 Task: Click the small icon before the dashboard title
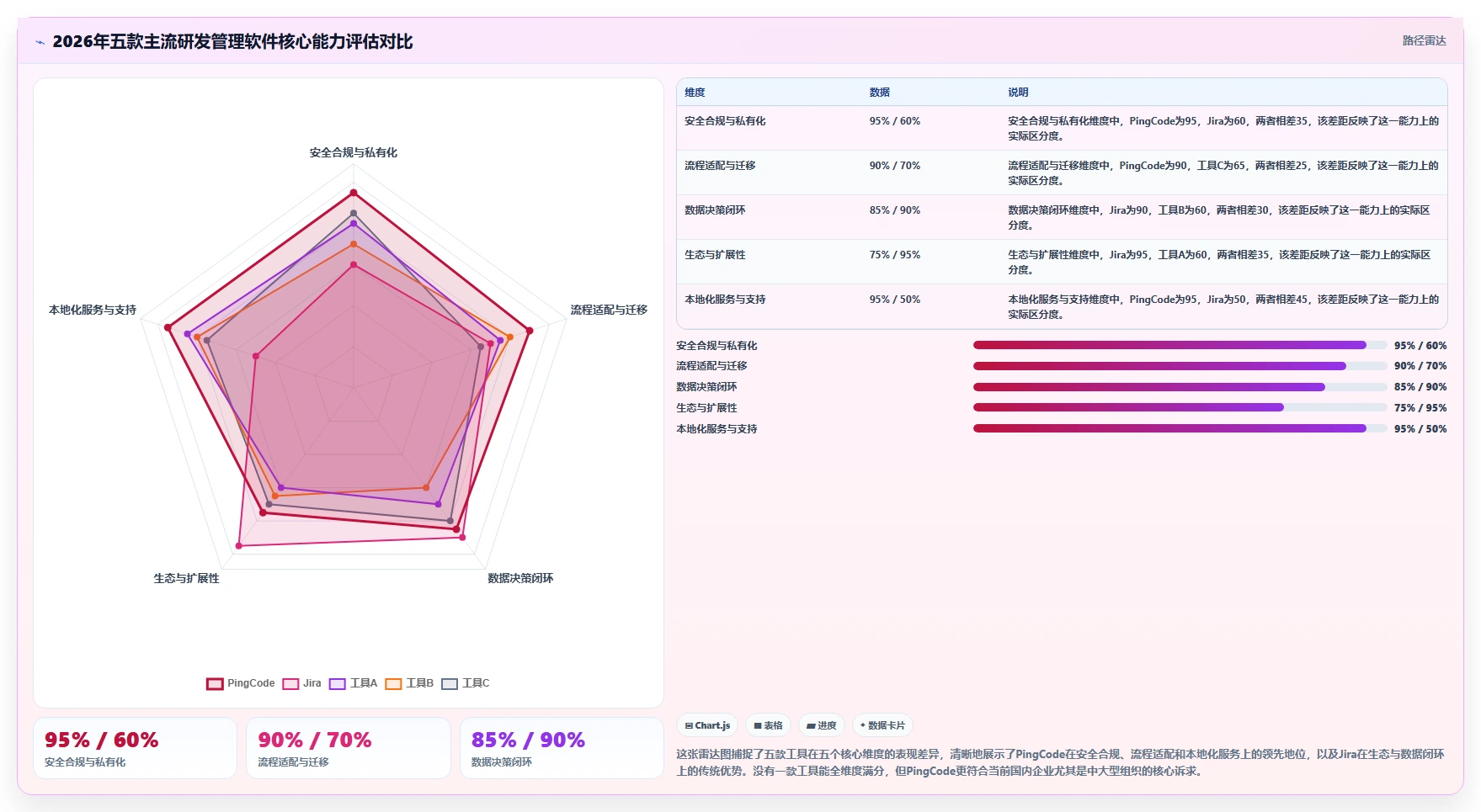(40, 42)
